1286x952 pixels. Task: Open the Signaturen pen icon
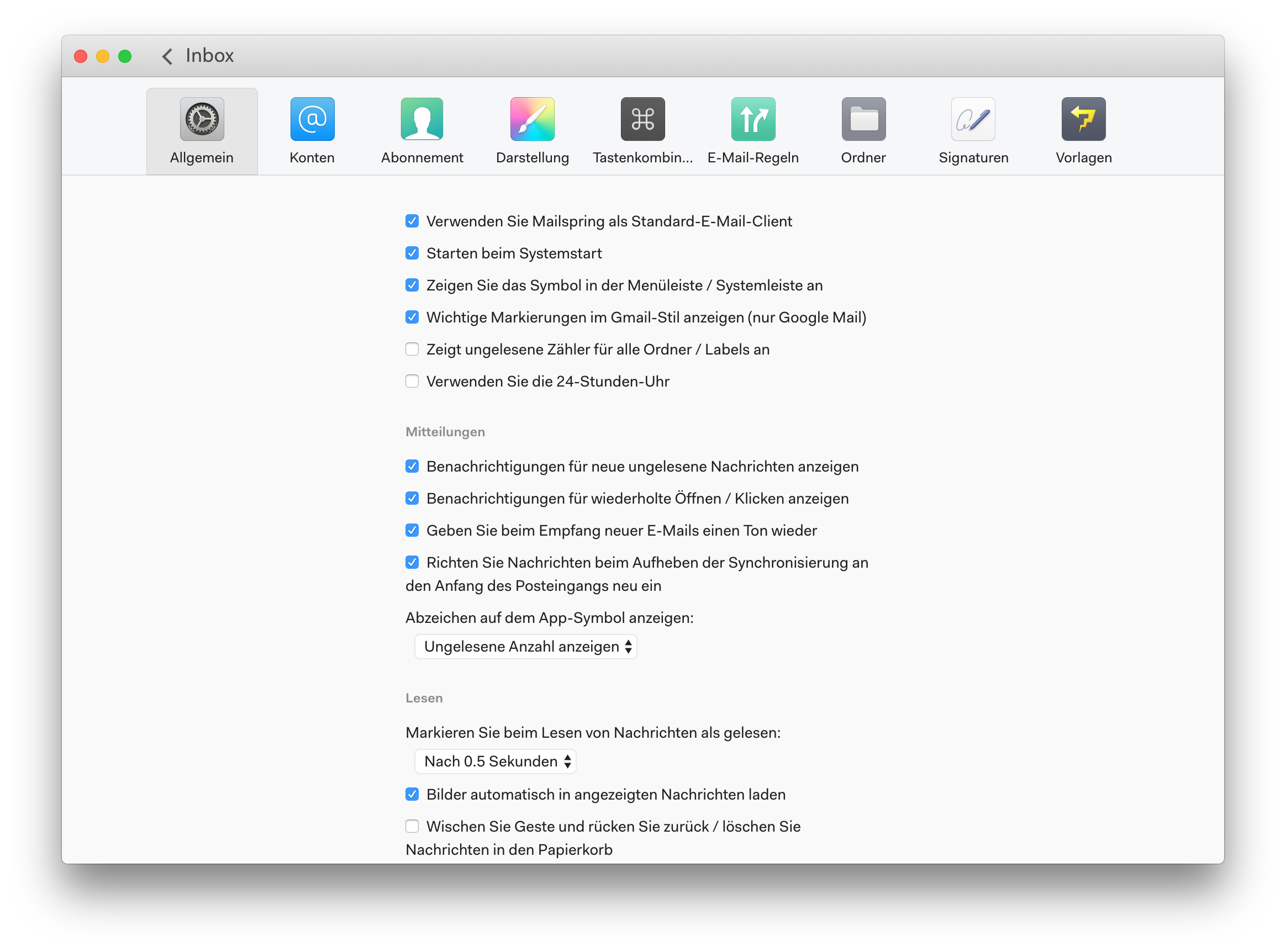click(973, 119)
